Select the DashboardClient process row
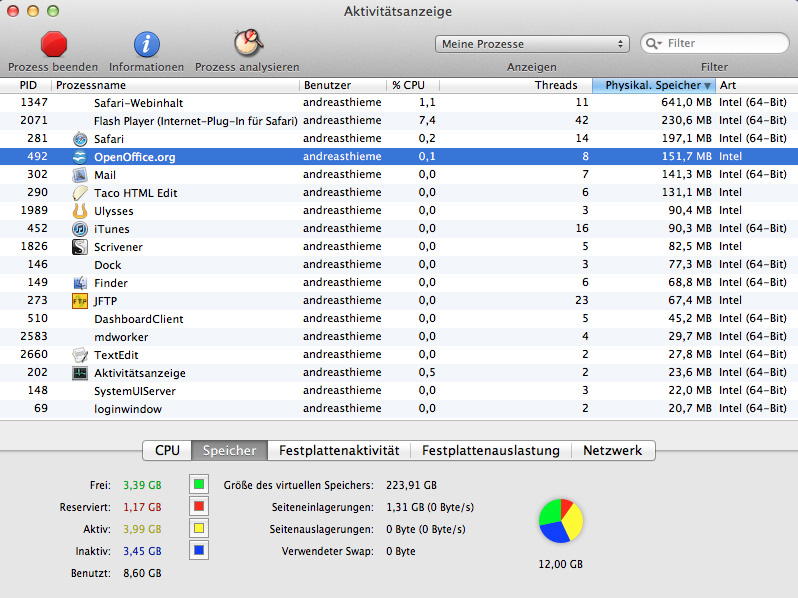 [399, 319]
